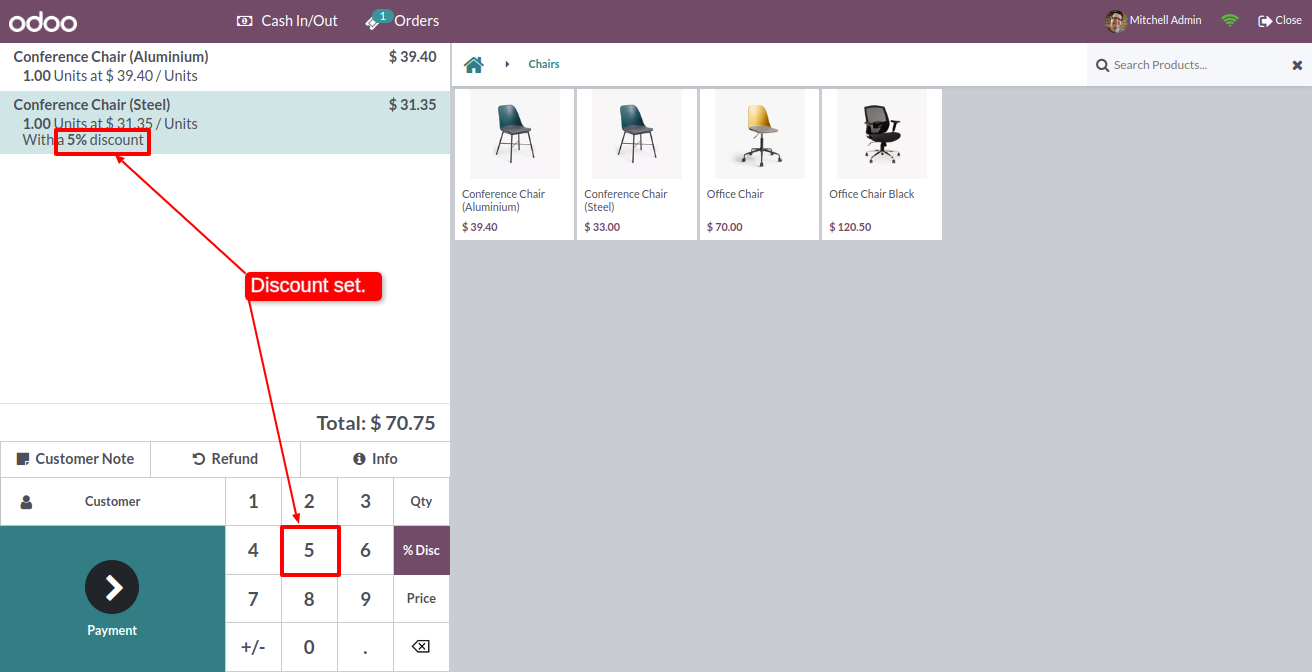Tap numpad key 5
Viewport: 1312px width, 672px height.
click(309, 550)
